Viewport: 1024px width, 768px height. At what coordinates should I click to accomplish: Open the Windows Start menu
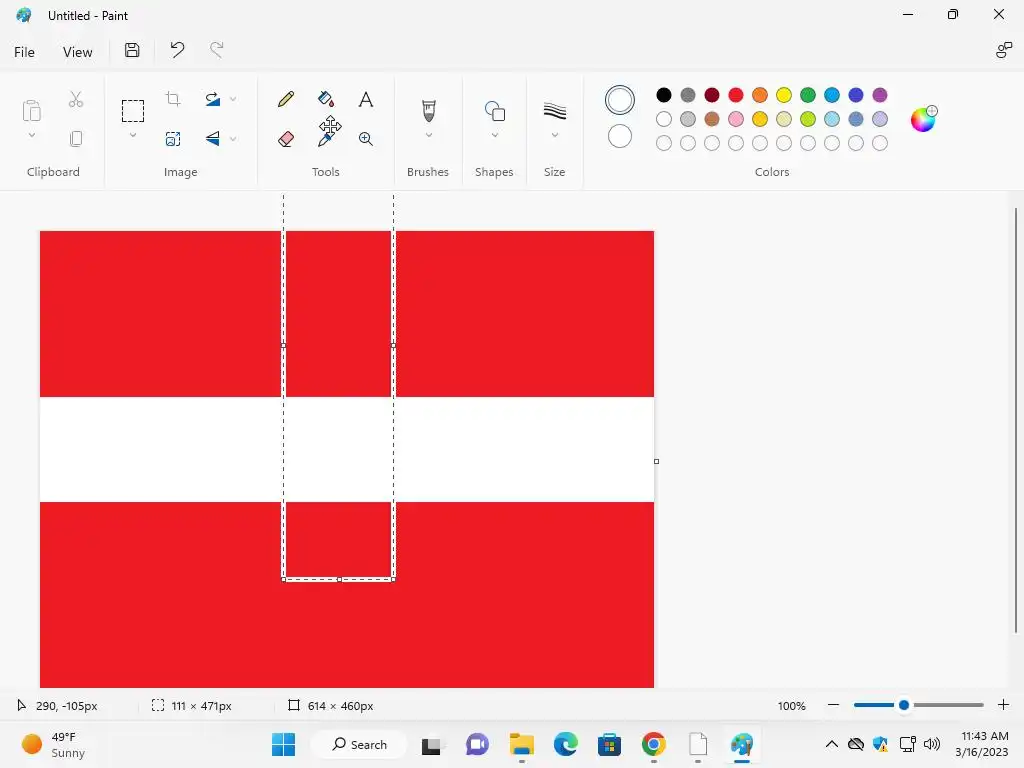(283, 744)
